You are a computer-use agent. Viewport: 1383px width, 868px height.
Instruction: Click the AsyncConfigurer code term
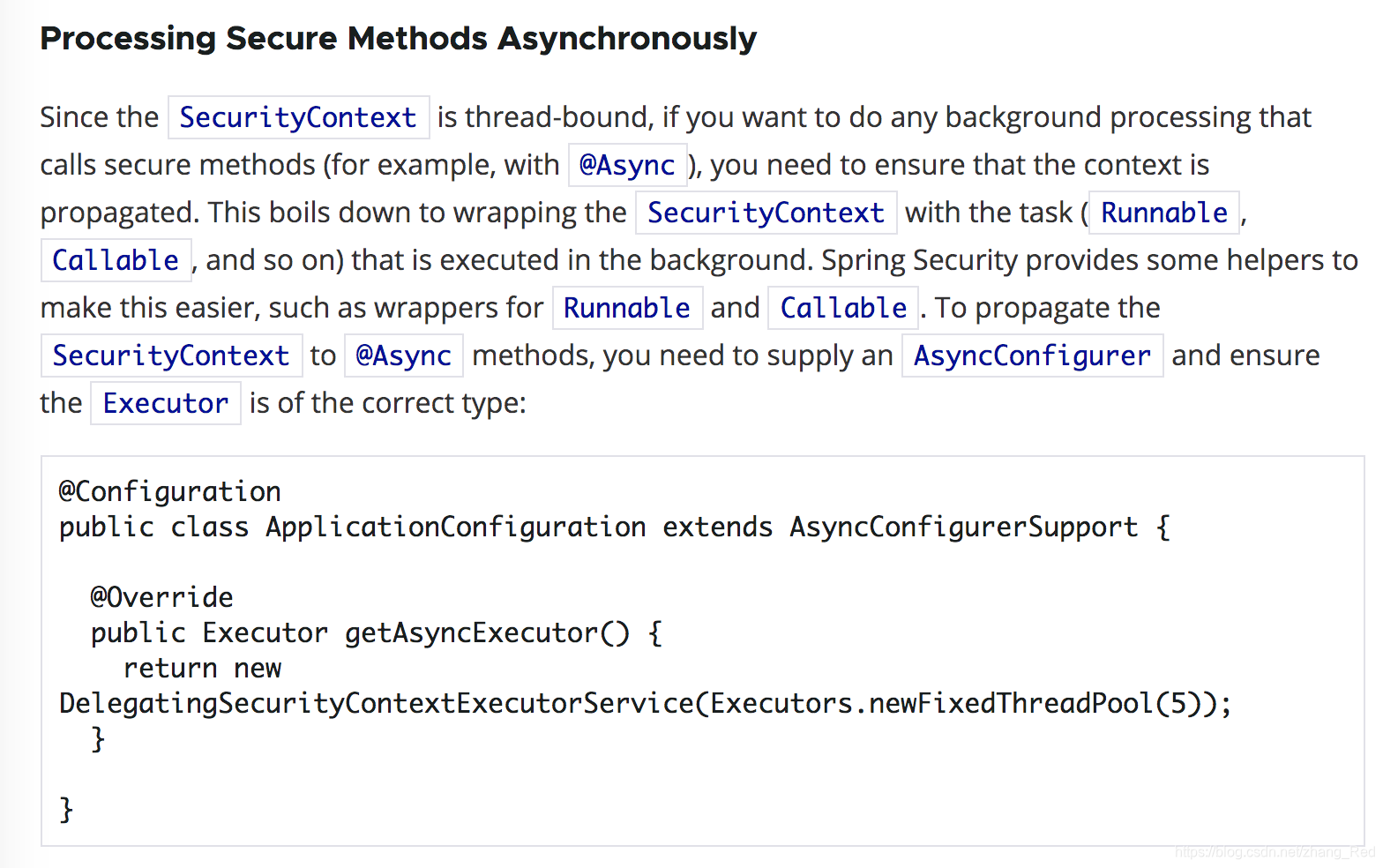(x=1032, y=355)
